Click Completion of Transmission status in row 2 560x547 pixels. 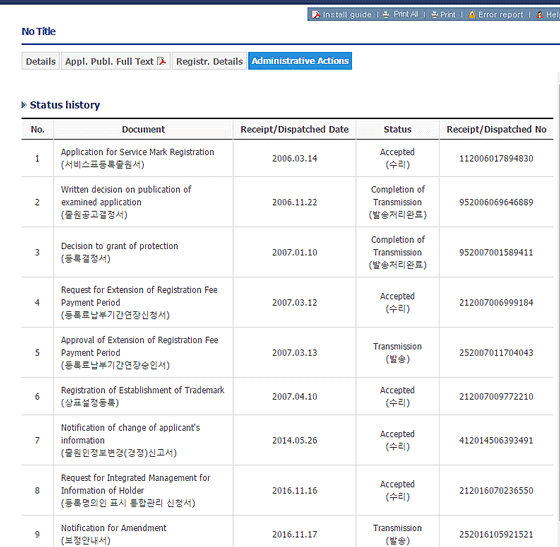pyautogui.click(x=398, y=202)
